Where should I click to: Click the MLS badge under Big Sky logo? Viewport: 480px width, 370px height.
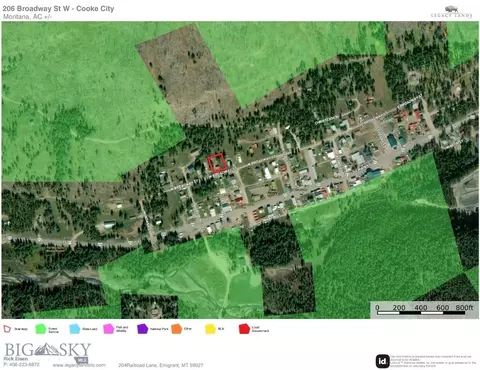coord(82,360)
